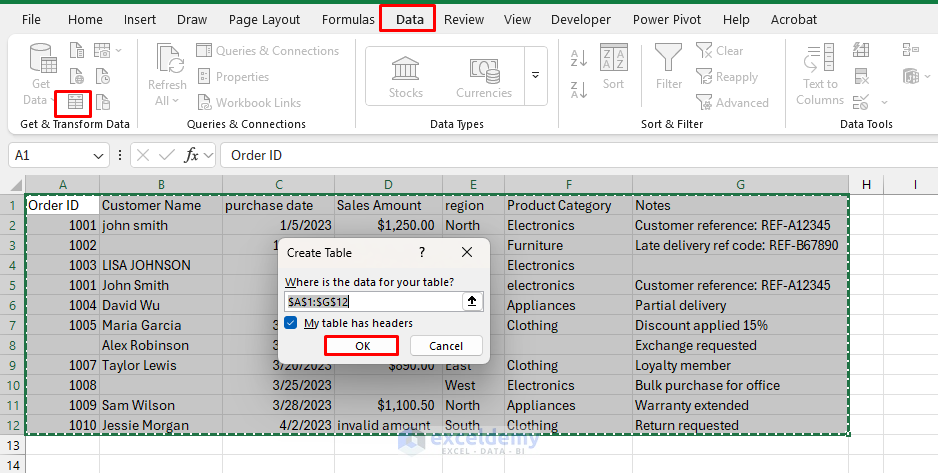Image resolution: width=938 pixels, height=473 pixels.
Task: Click cell with Bulk purchase for office
Action: click(740, 385)
